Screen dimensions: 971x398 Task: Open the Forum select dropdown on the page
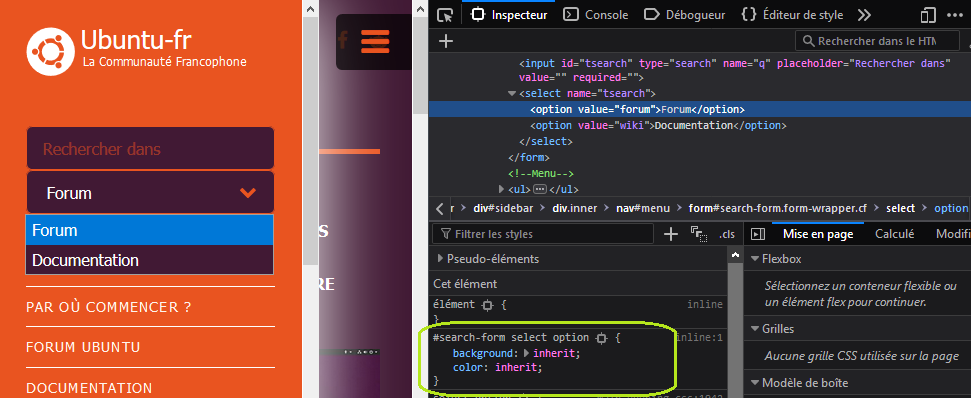pos(150,193)
